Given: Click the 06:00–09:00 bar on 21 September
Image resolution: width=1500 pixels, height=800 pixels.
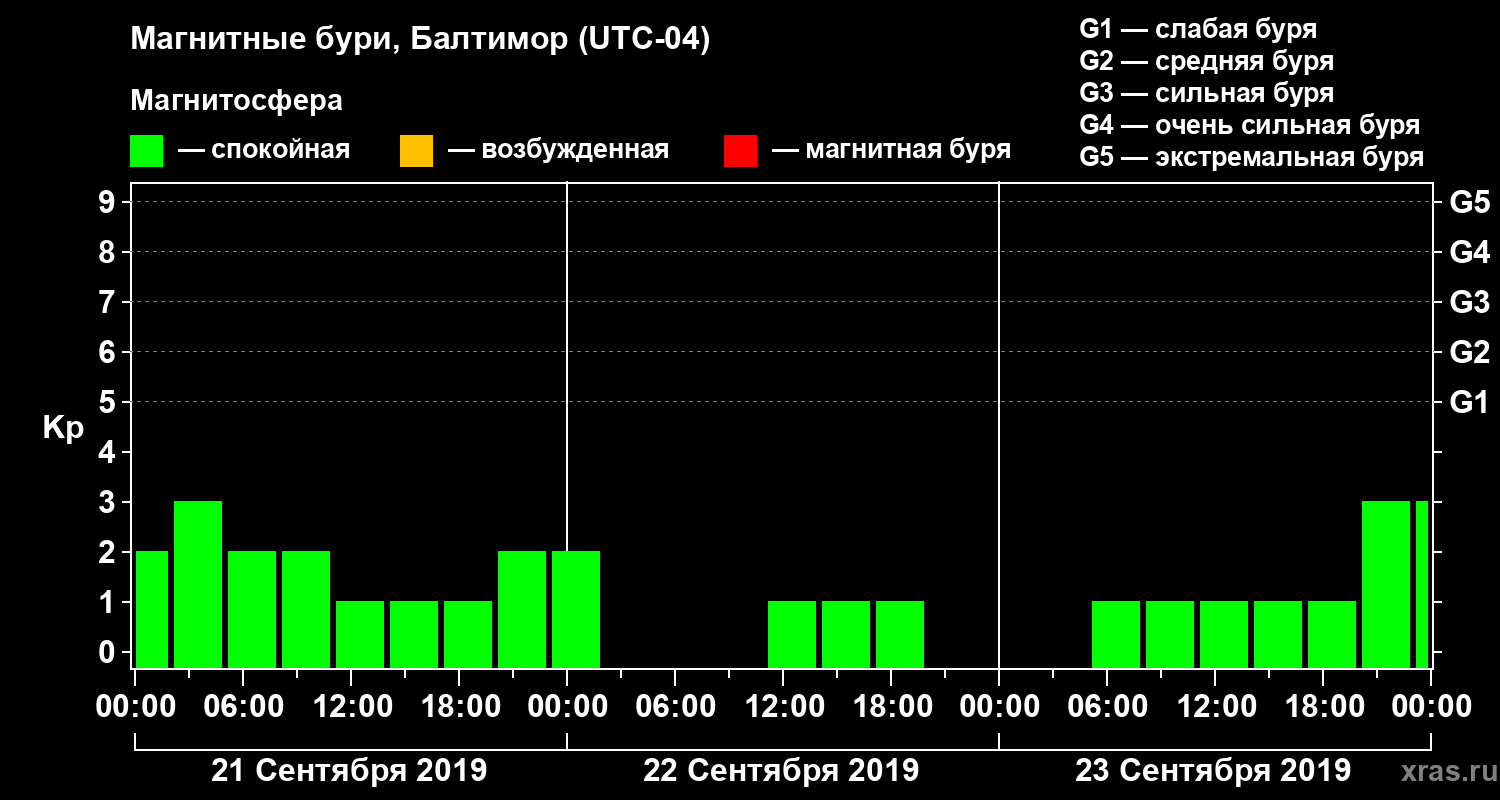Looking at the screenshot, I should 252,609.
